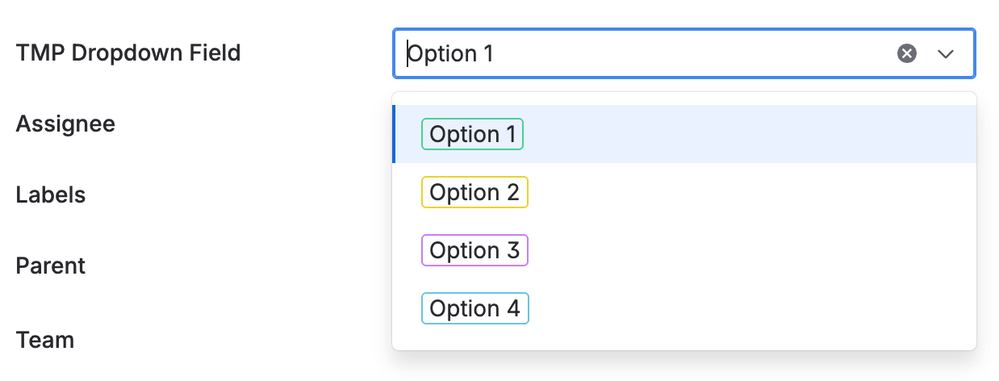Click the green-bordered Option 1 tag
This screenshot has width=999, height=381.
point(472,134)
